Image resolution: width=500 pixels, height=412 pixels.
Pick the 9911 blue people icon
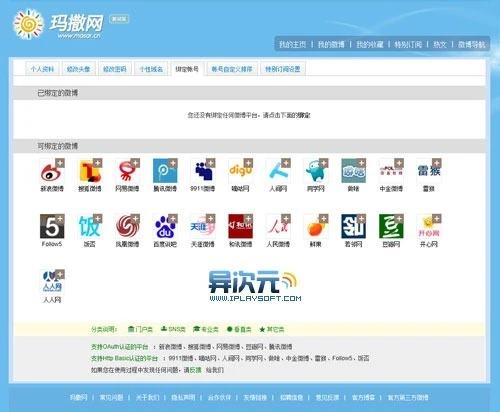point(203,171)
